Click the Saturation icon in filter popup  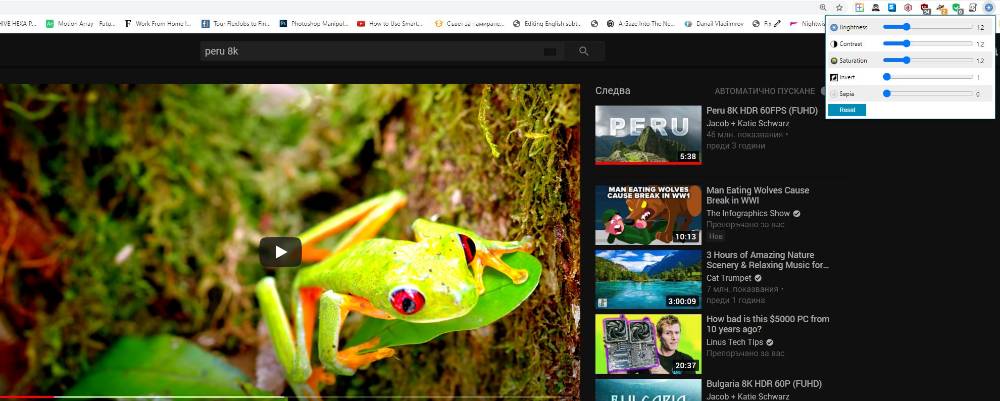coord(834,61)
